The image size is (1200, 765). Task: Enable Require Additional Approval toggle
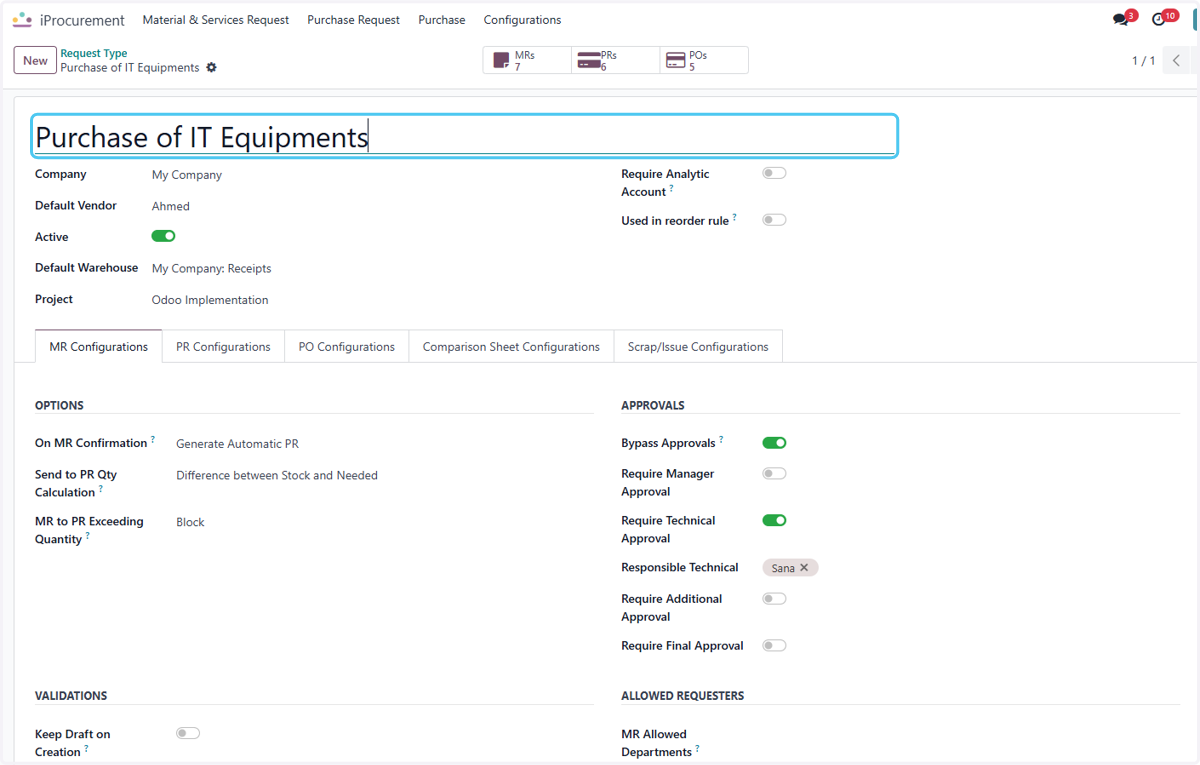click(775, 599)
